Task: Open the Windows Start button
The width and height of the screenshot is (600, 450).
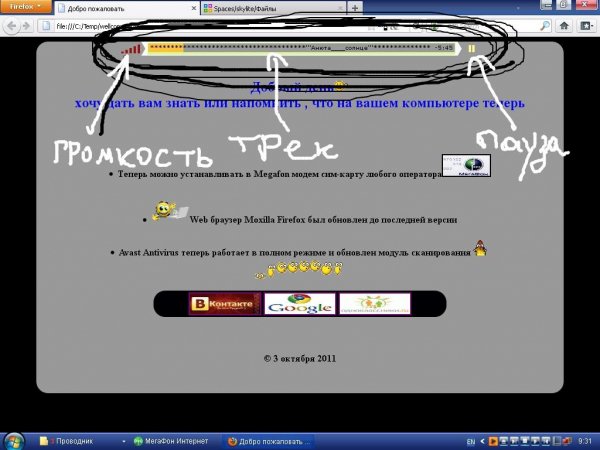Action: (x=13, y=442)
